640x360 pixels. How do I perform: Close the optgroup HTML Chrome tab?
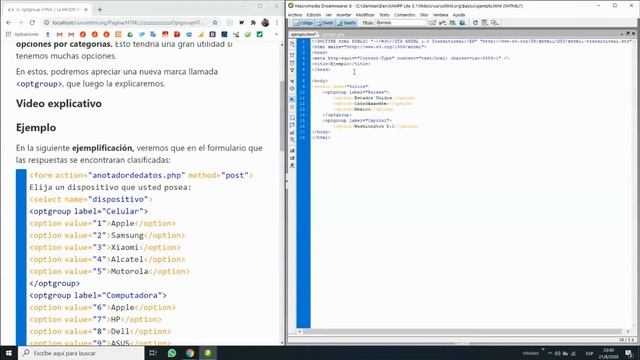click(86, 9)
